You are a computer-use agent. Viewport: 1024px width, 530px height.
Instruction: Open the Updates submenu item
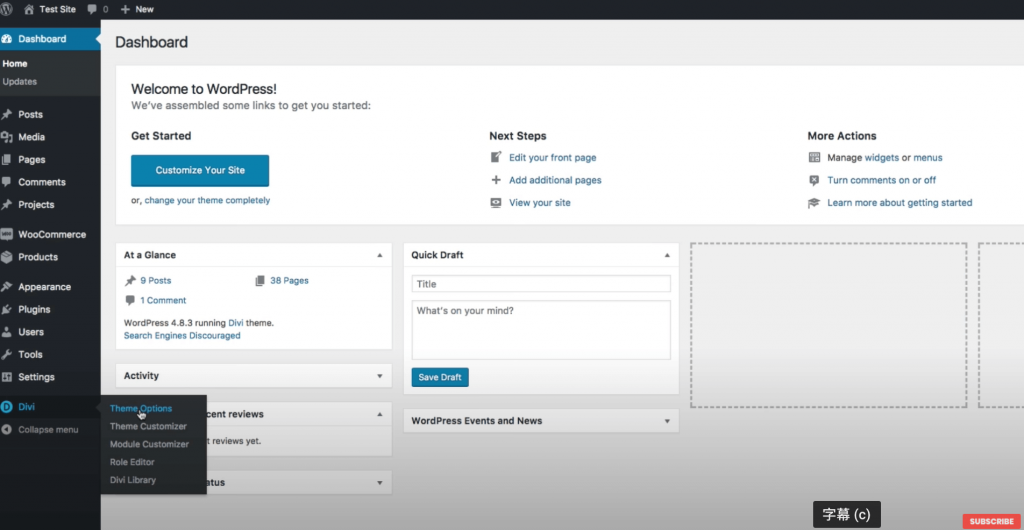20,82
